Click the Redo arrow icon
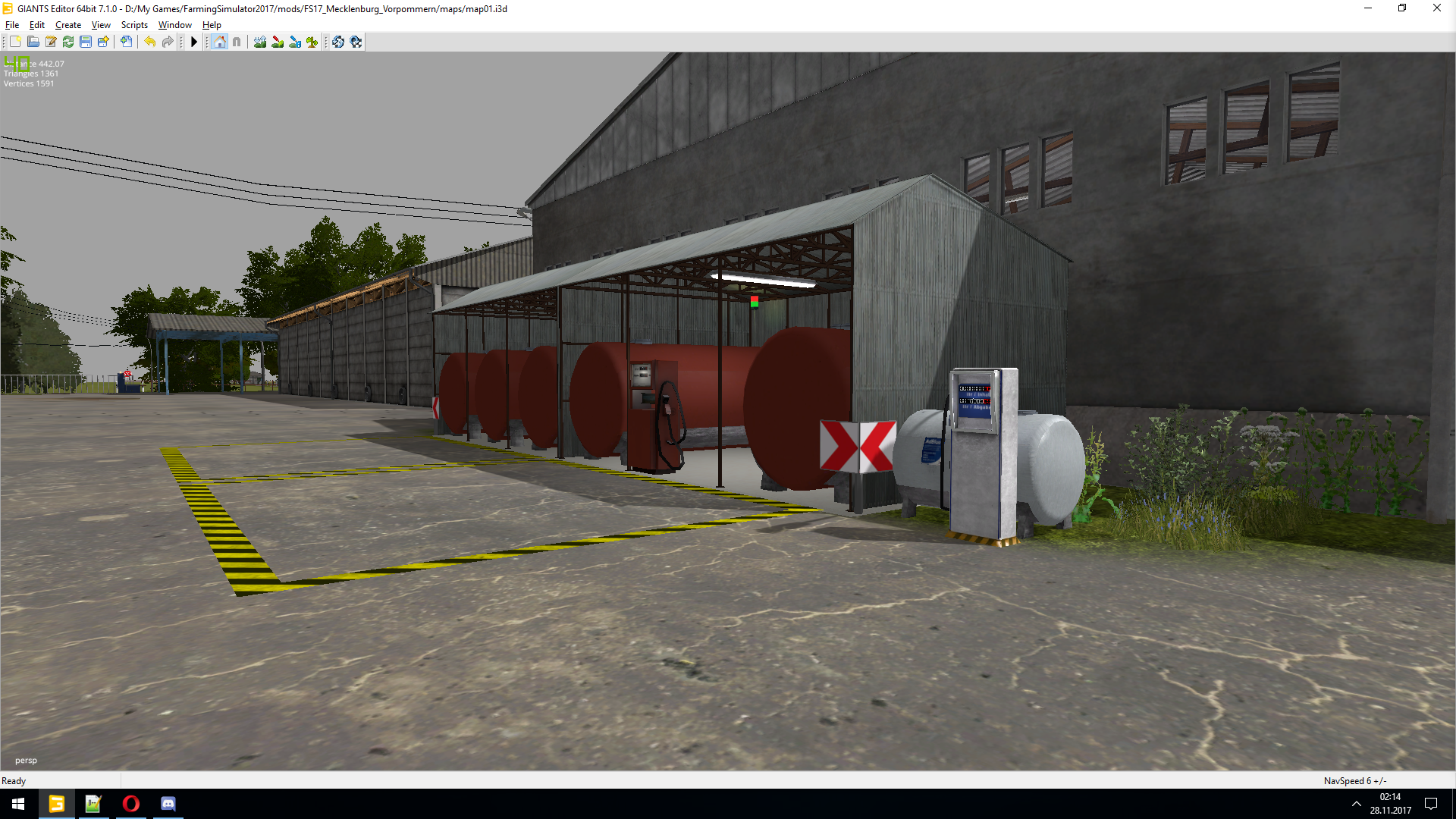Viewport: 1456px width, 819px height. 168,42
